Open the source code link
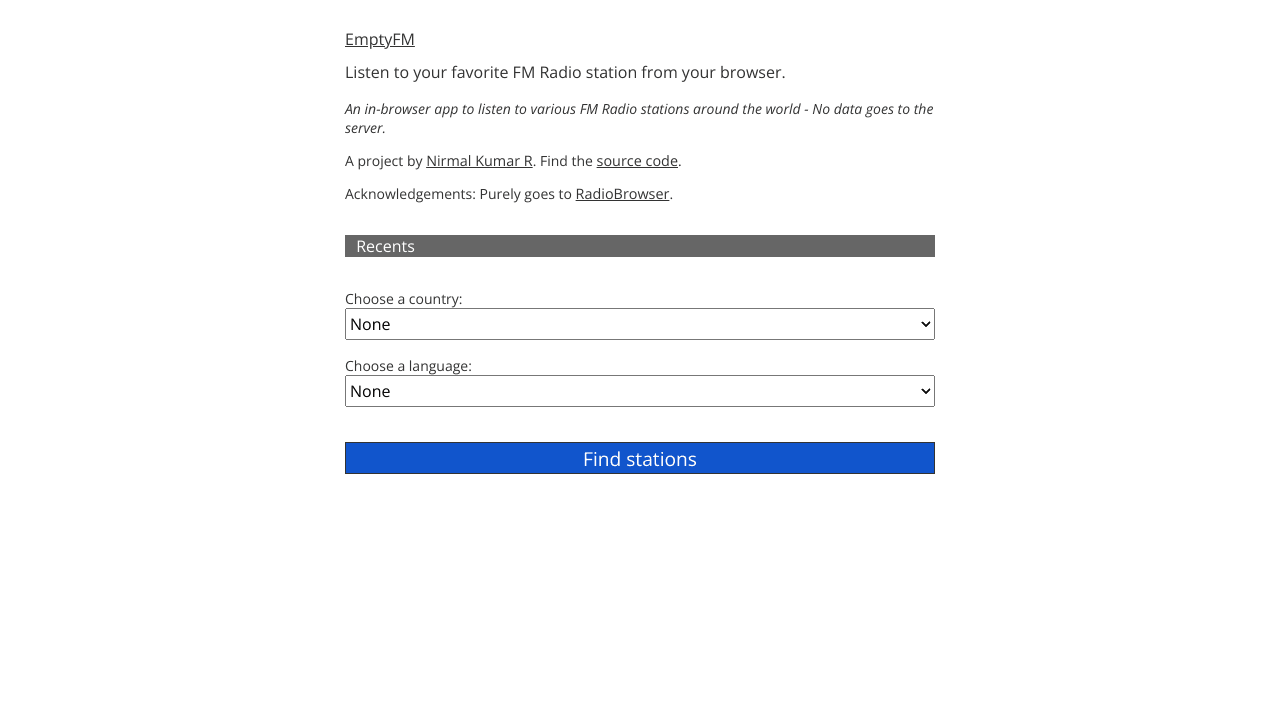1280x720 pixels. (637, 161)
